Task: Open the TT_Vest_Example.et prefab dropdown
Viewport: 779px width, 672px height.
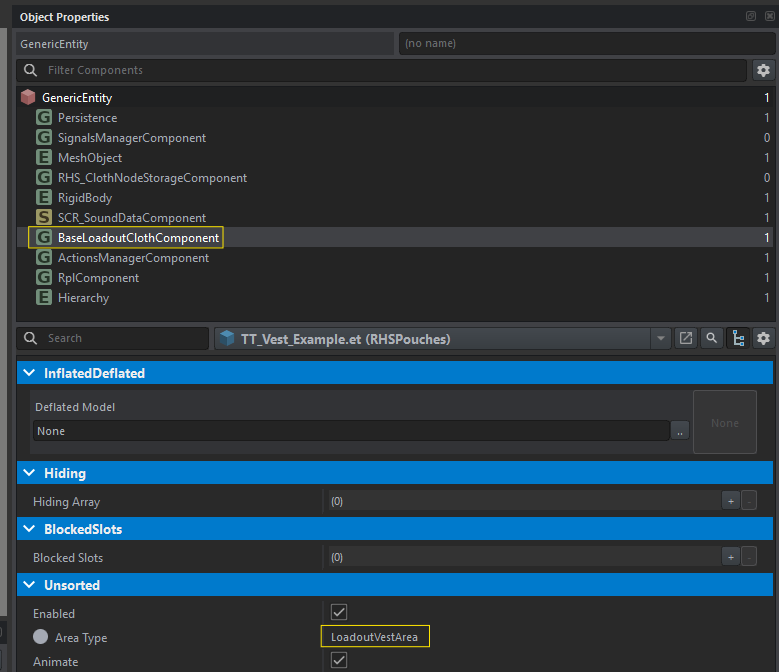Action: 661,339
